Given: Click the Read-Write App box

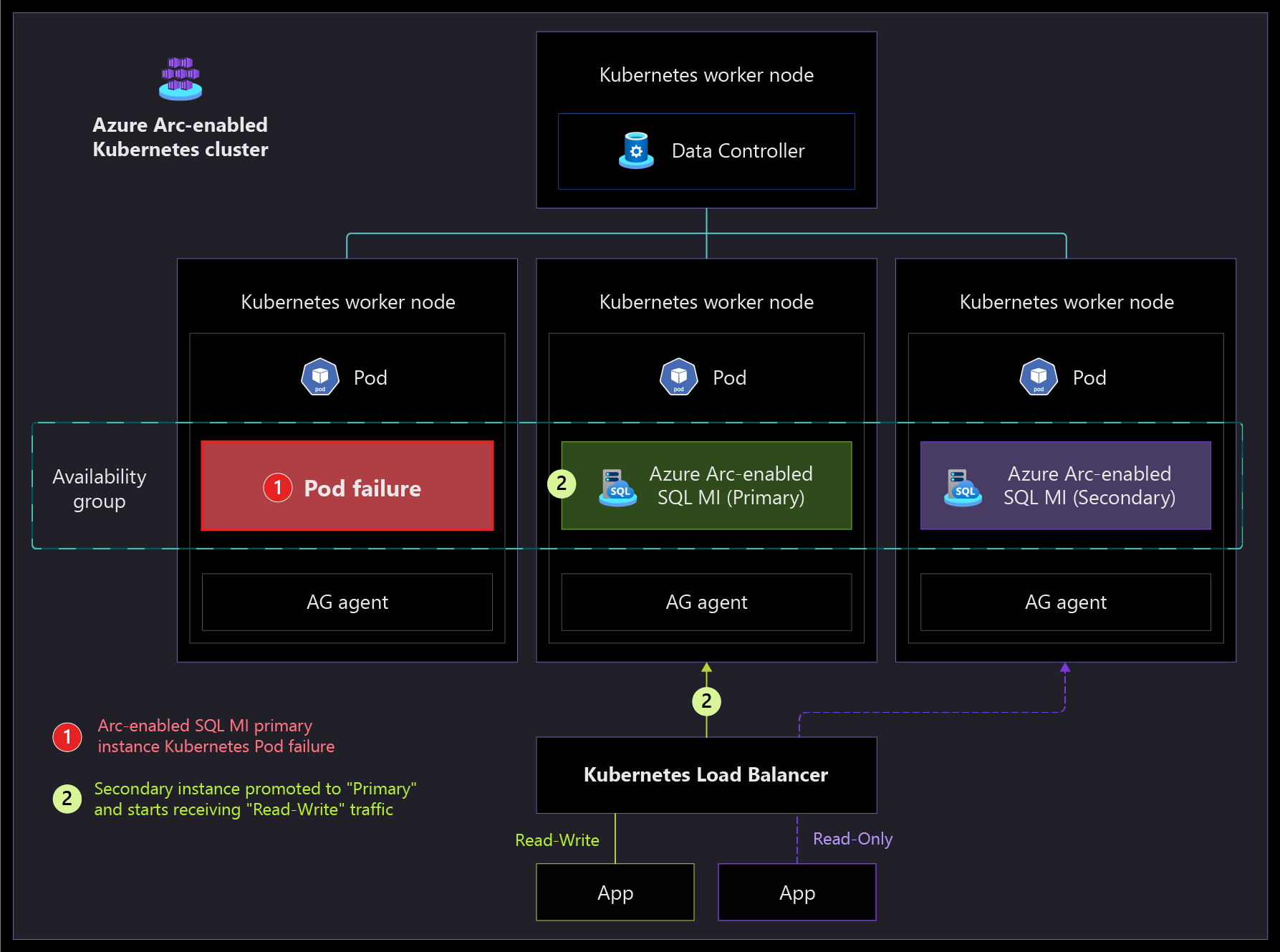Looking at the screenshot, I should point(615,892).
